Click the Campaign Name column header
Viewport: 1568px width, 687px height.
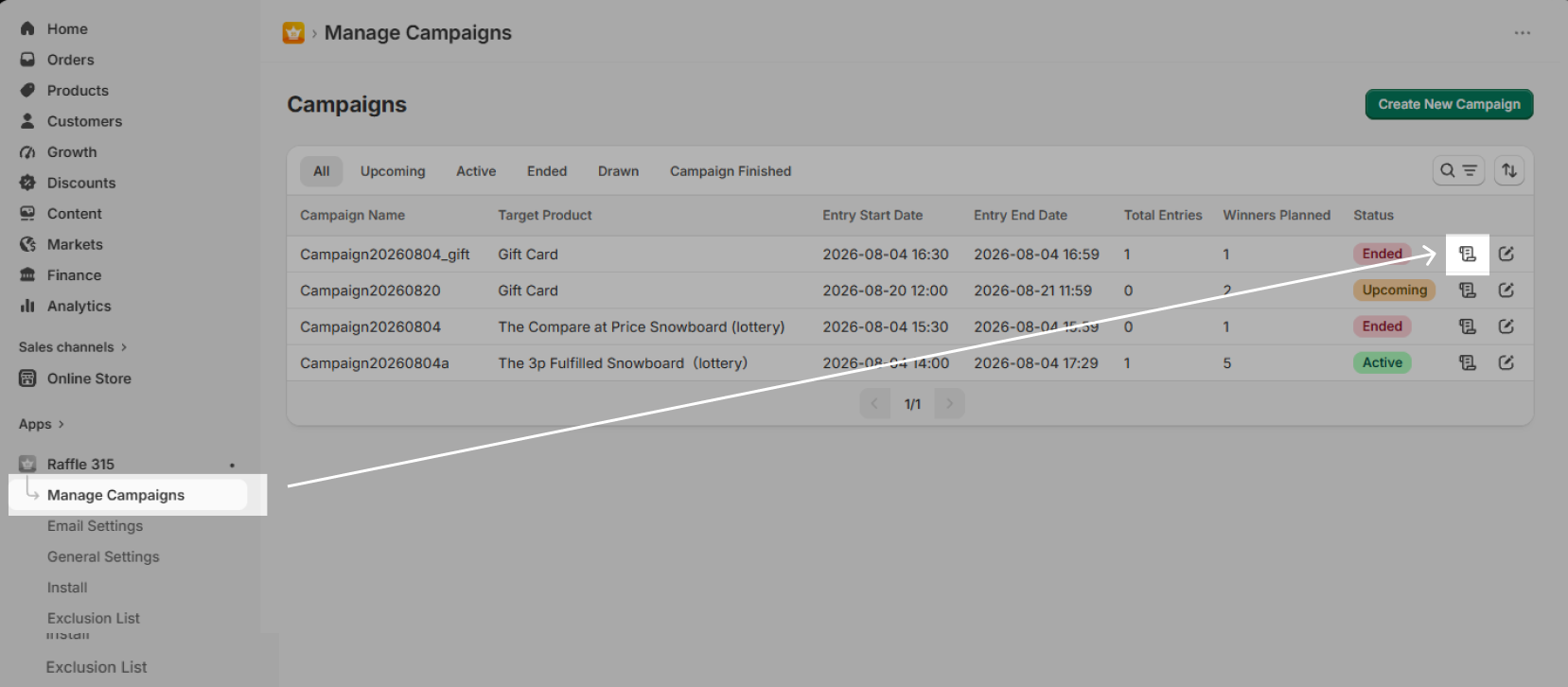click(352, 215)
